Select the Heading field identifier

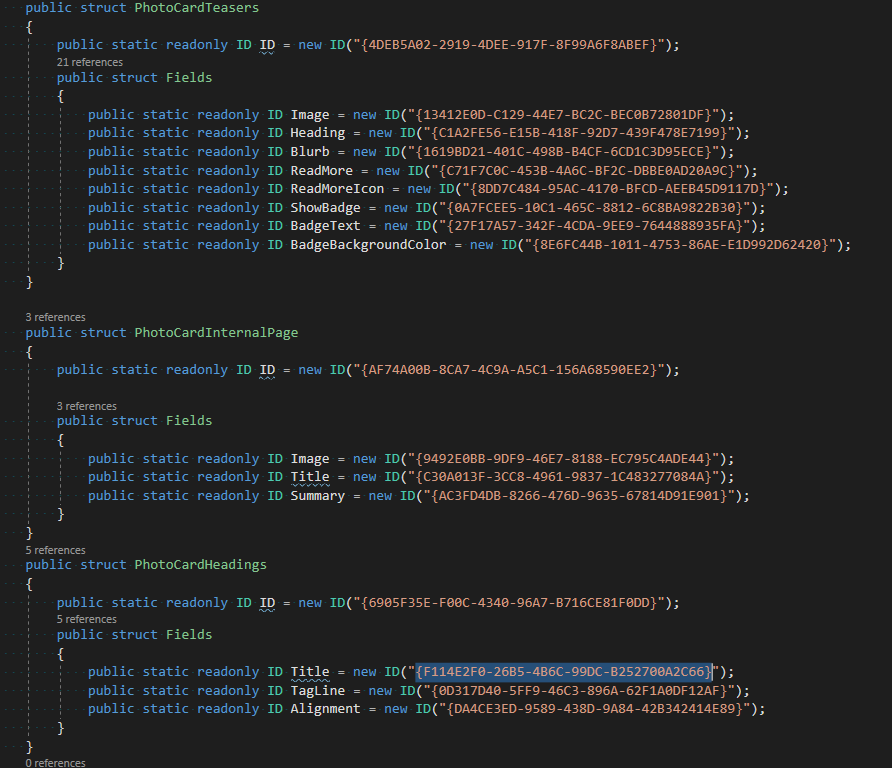coord(317,131)
